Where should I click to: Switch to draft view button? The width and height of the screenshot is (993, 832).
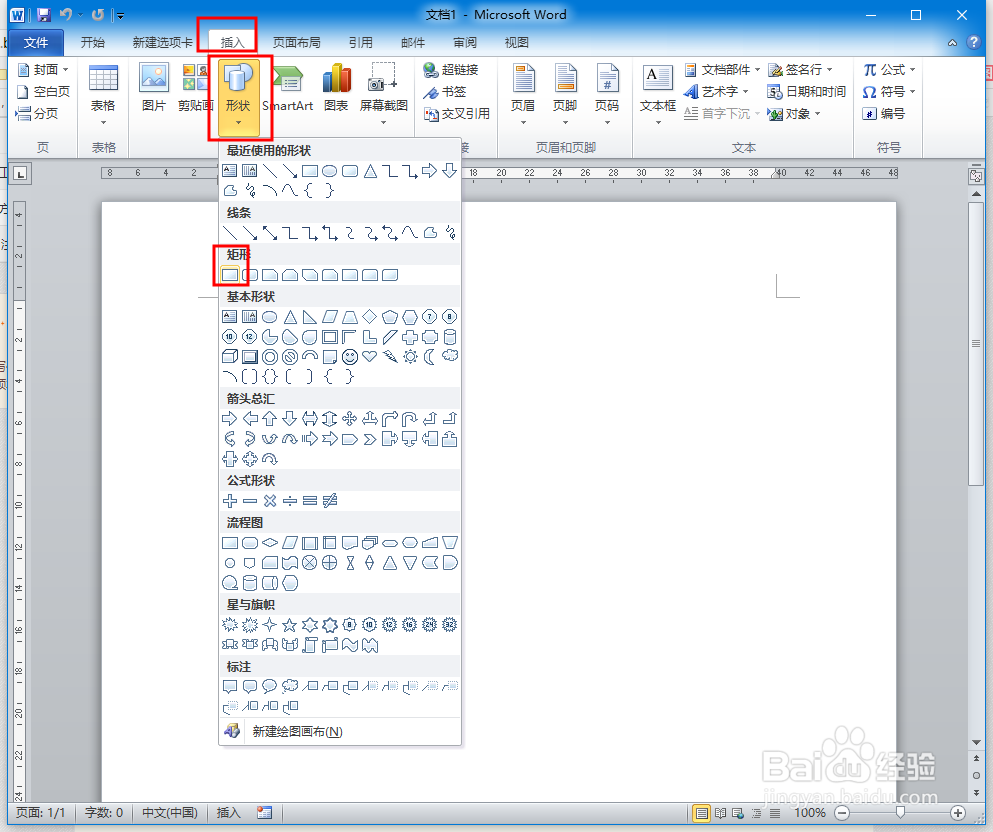coord(775,813)
